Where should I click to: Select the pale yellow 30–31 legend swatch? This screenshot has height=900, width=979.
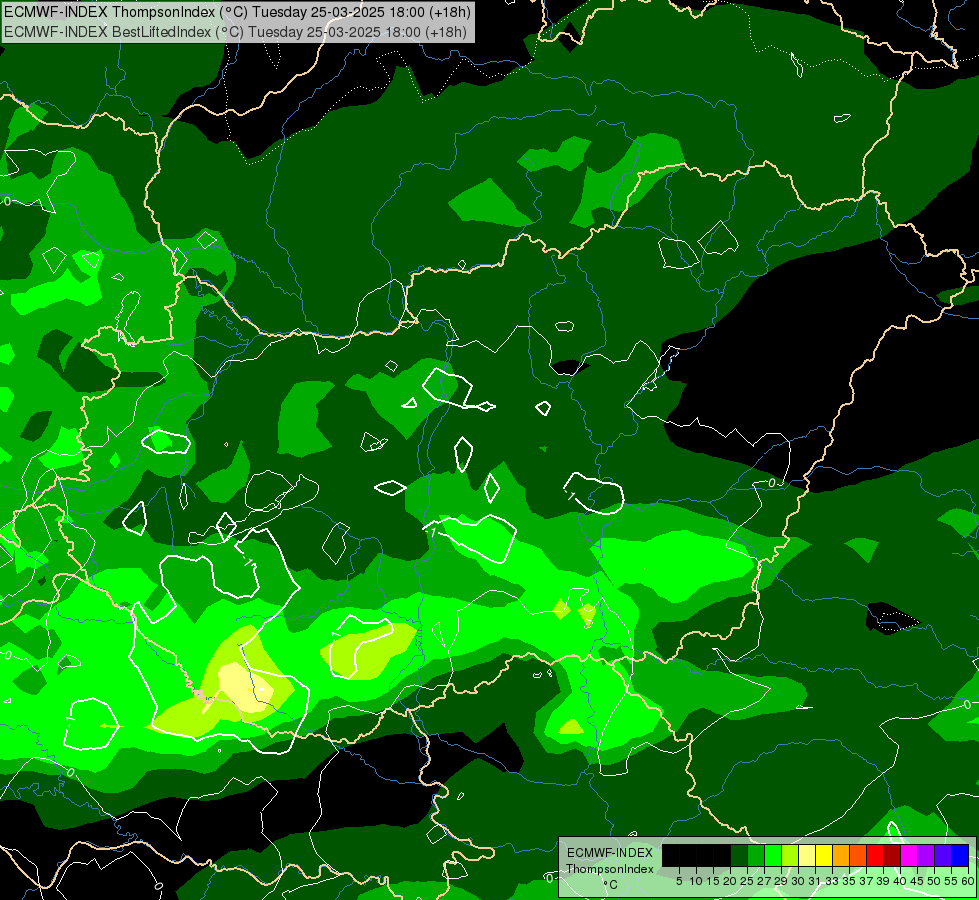807,855
